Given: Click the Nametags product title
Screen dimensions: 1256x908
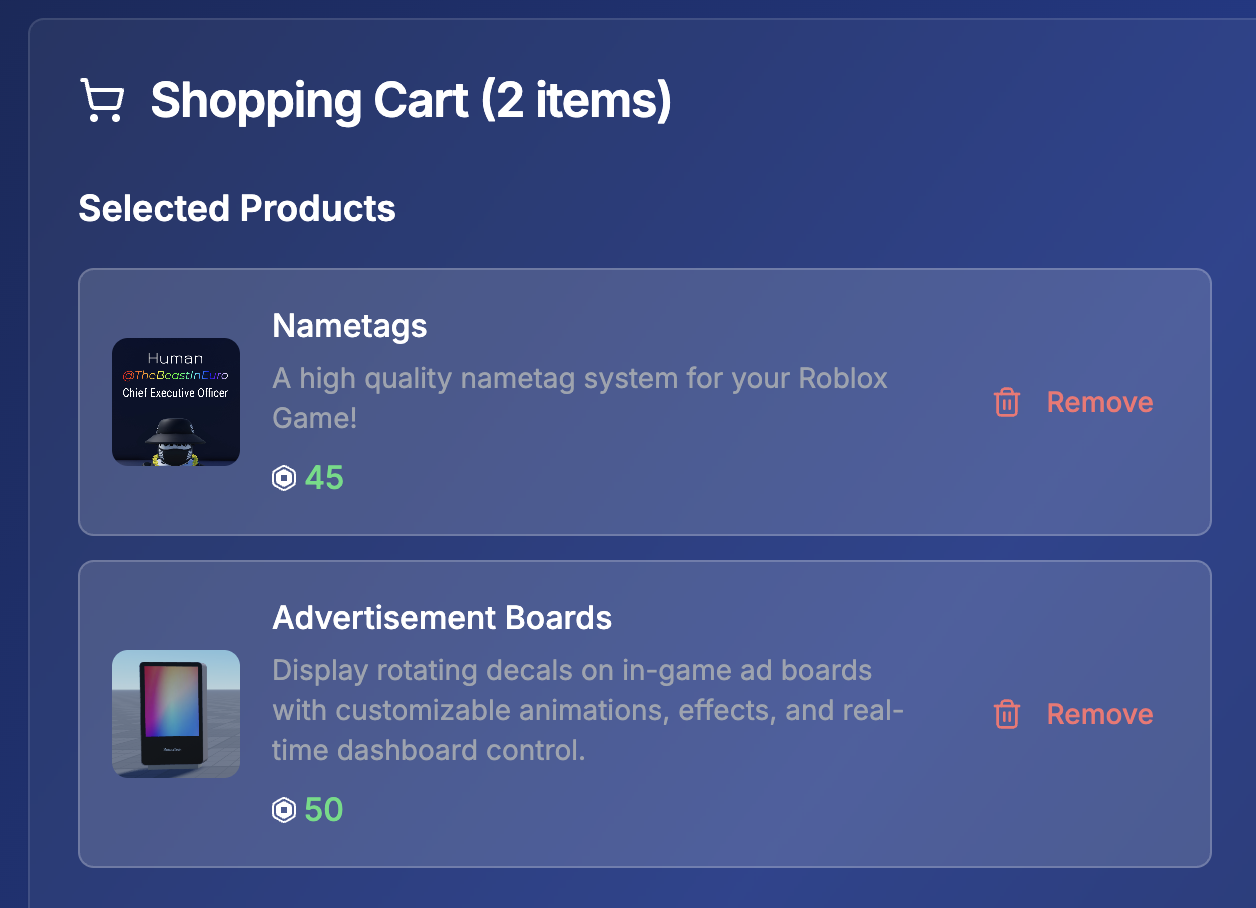Looking at the screenshot, I should (350, 325).
